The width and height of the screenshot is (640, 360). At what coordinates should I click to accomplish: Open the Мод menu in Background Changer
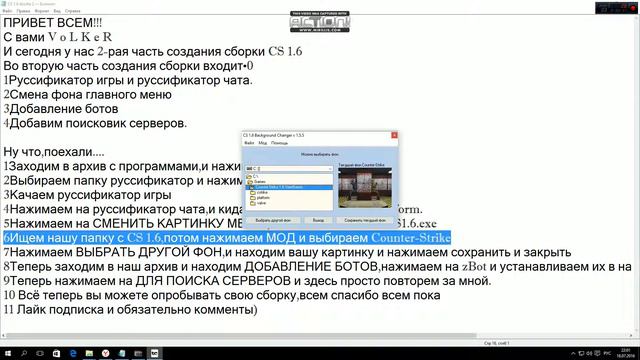tap(262, 143)
